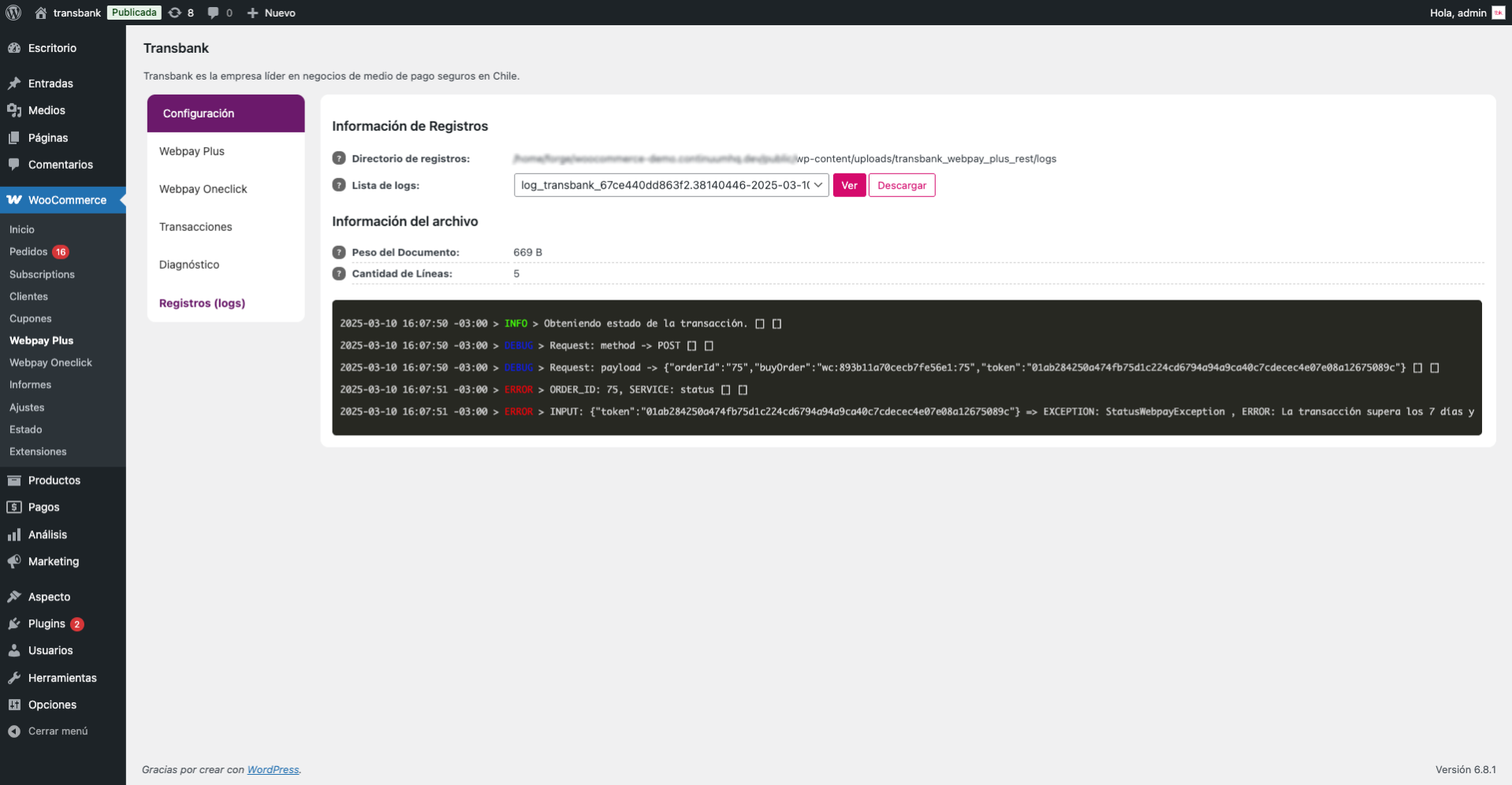Click the StatusWebpayException error log line
This screenshot has height=785, width=1512.
pyautogui.click(x=907, y=412)
